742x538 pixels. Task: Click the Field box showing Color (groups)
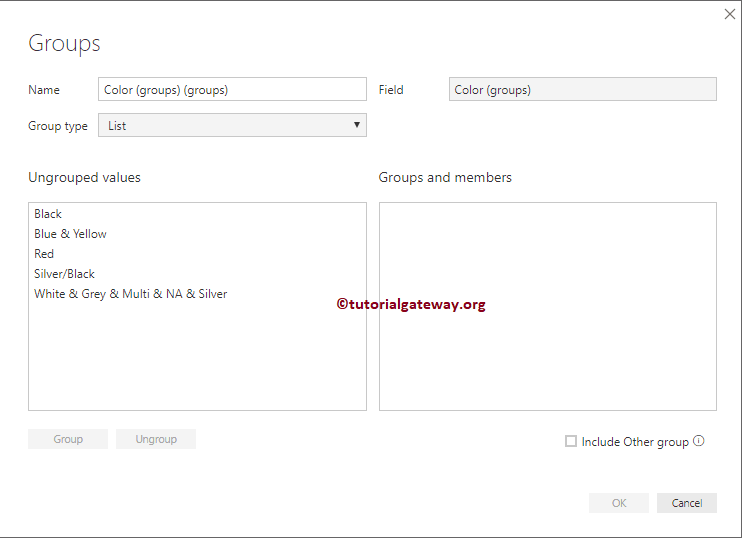coord(583,89)
